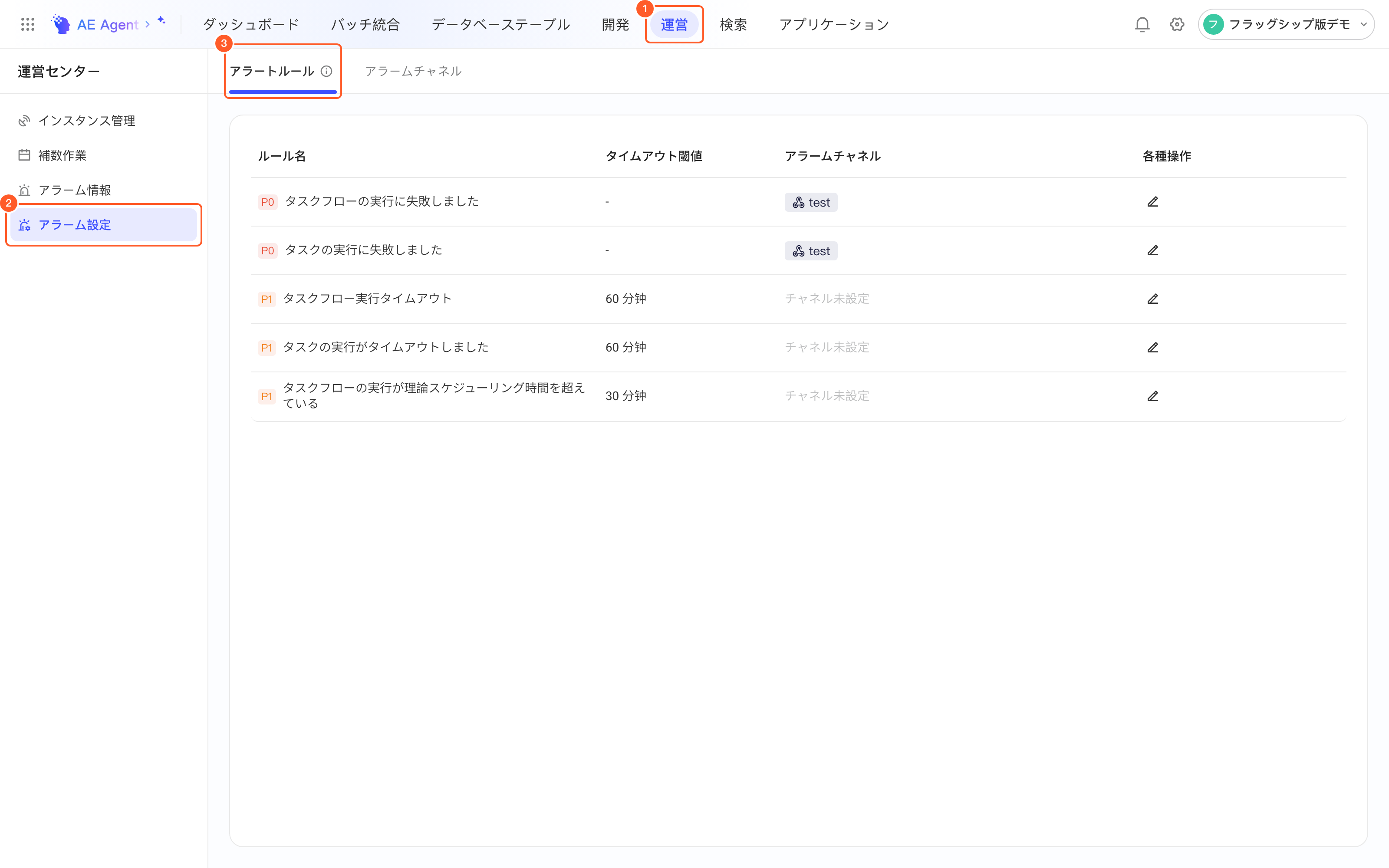Click the P0 badge of タスクフローの実行に失敗しました
The image size is (1389, 868).
tap(267, 202)
